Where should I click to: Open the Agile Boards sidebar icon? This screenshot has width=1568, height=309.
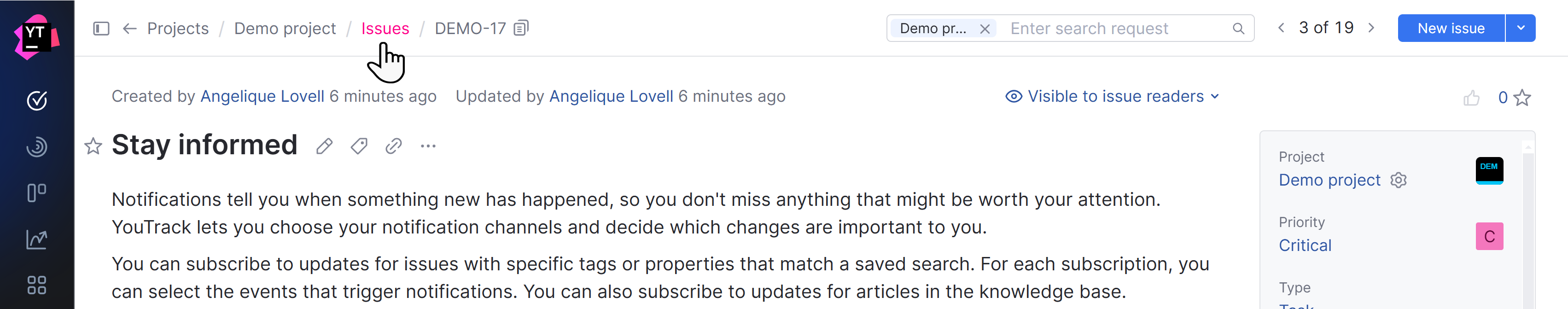tap(36, 193)
